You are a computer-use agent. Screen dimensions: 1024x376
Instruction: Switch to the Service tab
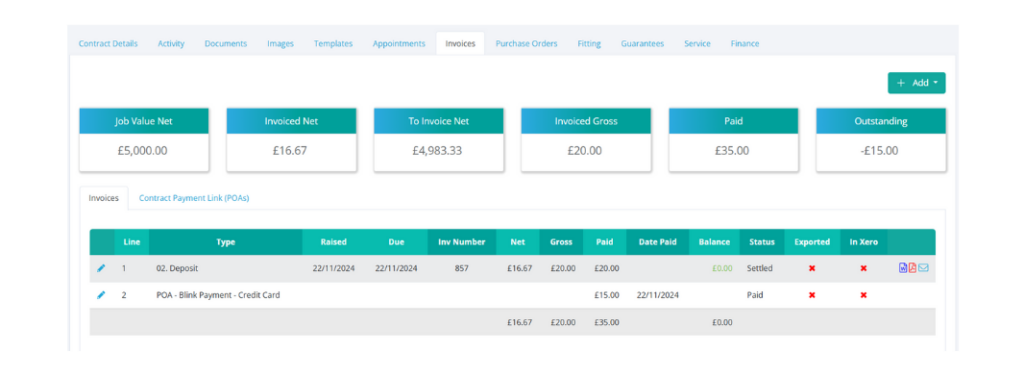click(x=697, y=44)
